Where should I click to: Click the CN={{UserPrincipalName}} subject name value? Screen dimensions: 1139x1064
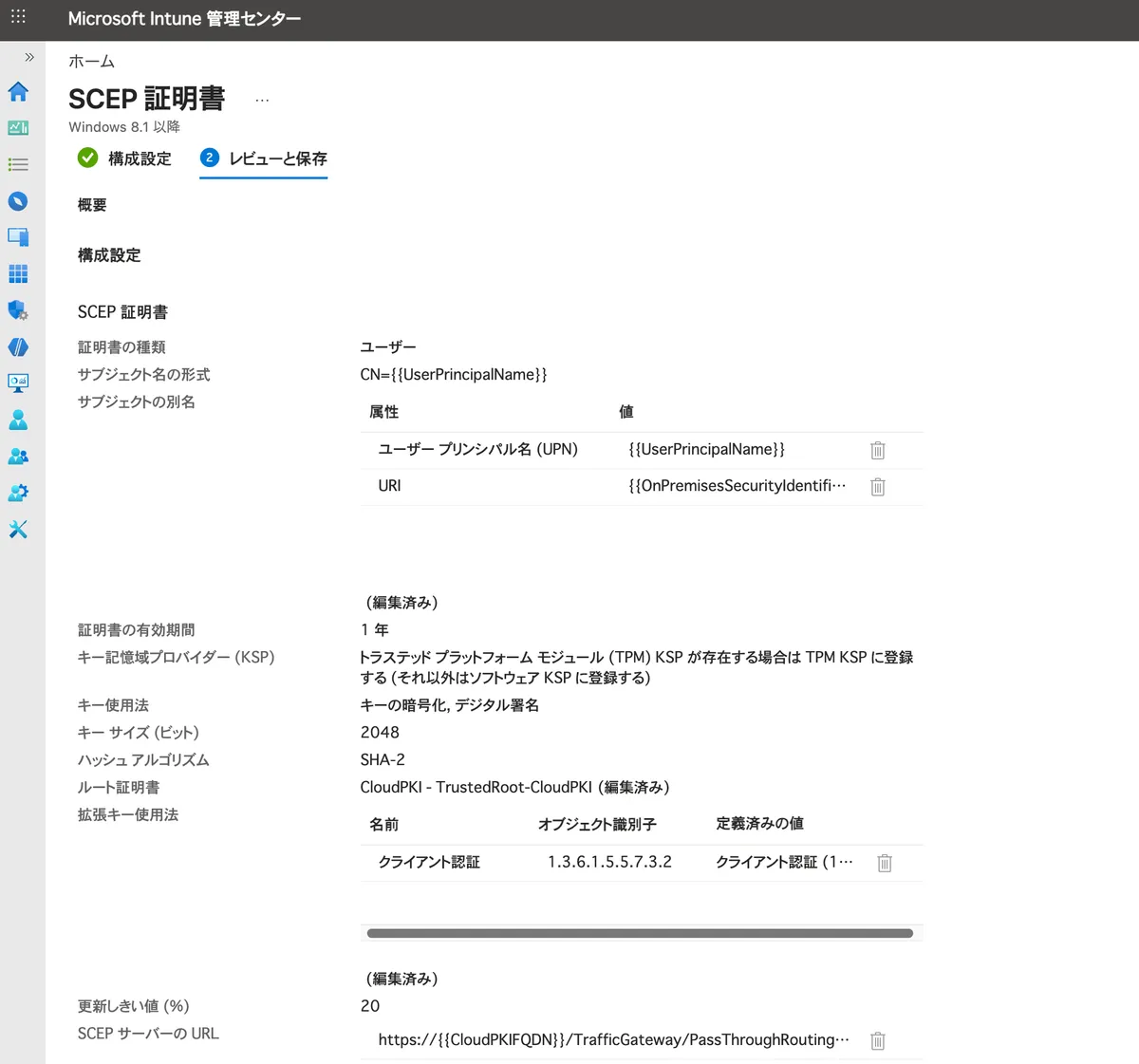(x=454, y=375)
